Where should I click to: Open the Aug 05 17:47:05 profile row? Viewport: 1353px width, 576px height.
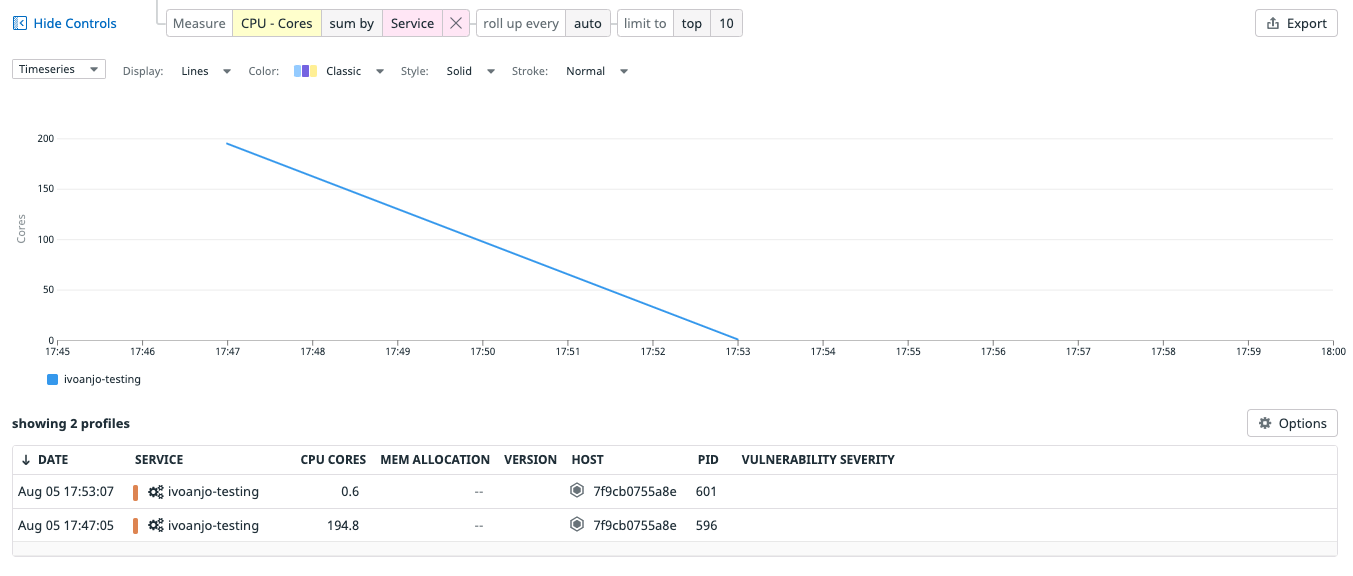(675, 525)
